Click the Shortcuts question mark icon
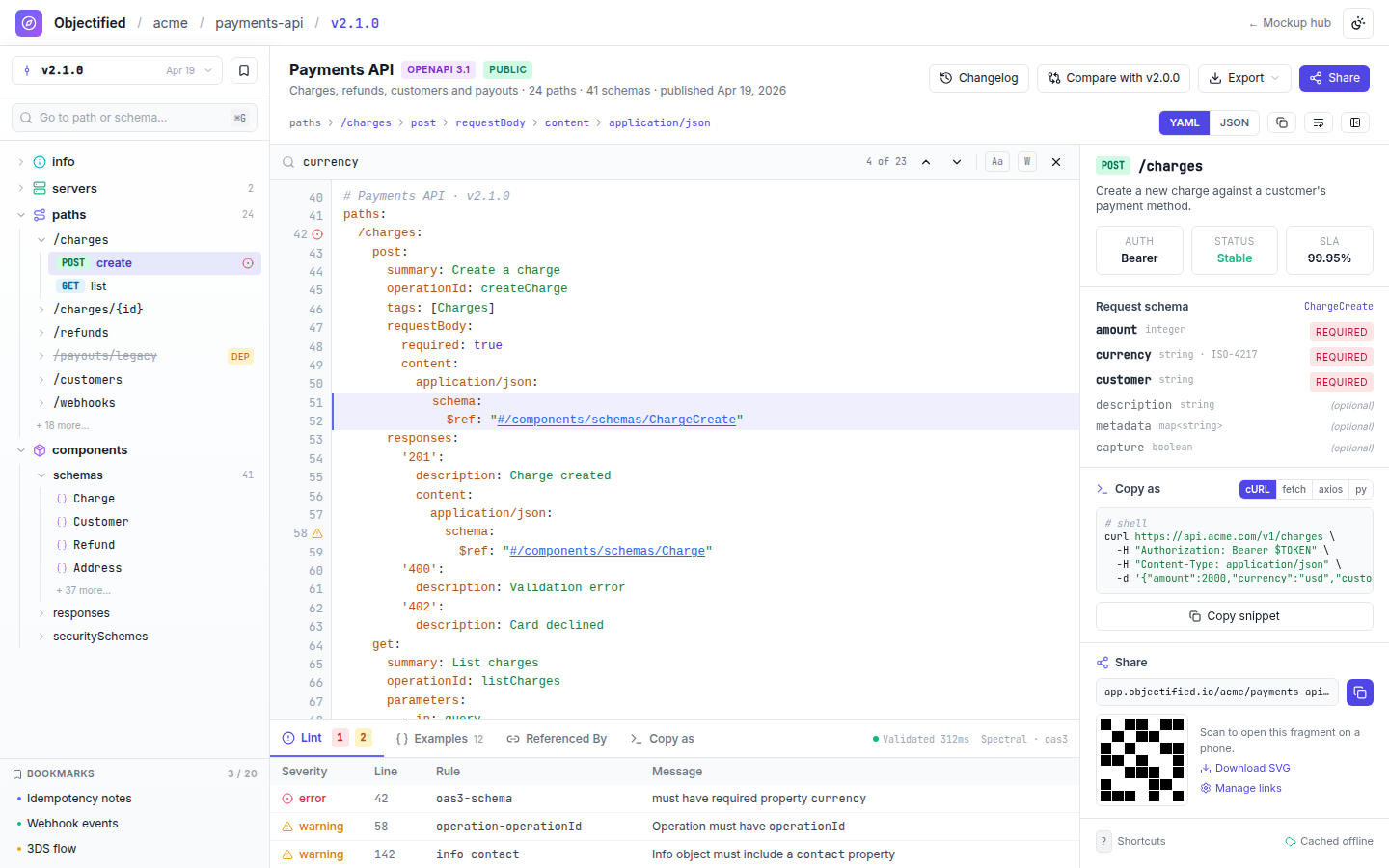 coord(1103,841)
